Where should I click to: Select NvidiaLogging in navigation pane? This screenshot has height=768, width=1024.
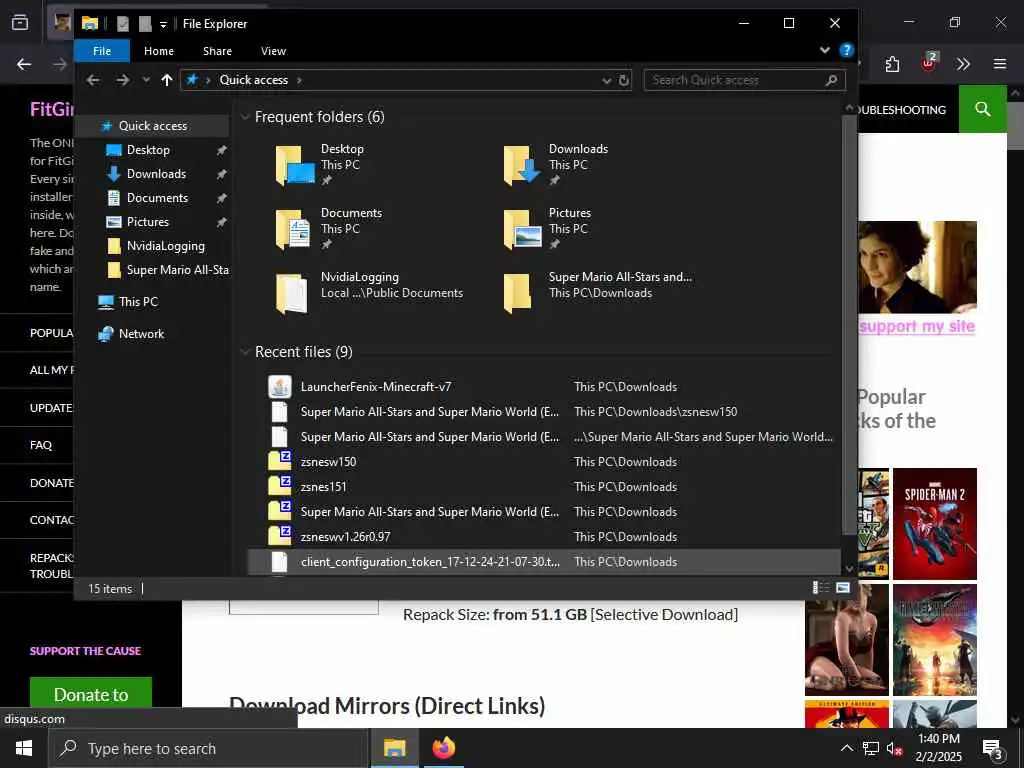[x=166, y=246]
